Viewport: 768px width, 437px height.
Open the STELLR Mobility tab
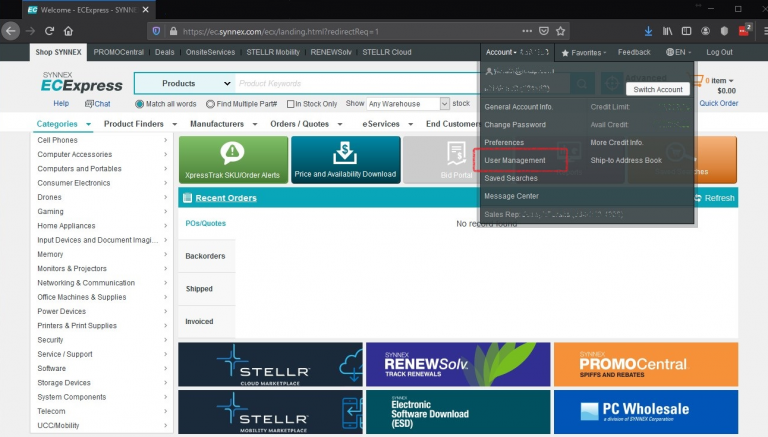[x=273, y=52]
